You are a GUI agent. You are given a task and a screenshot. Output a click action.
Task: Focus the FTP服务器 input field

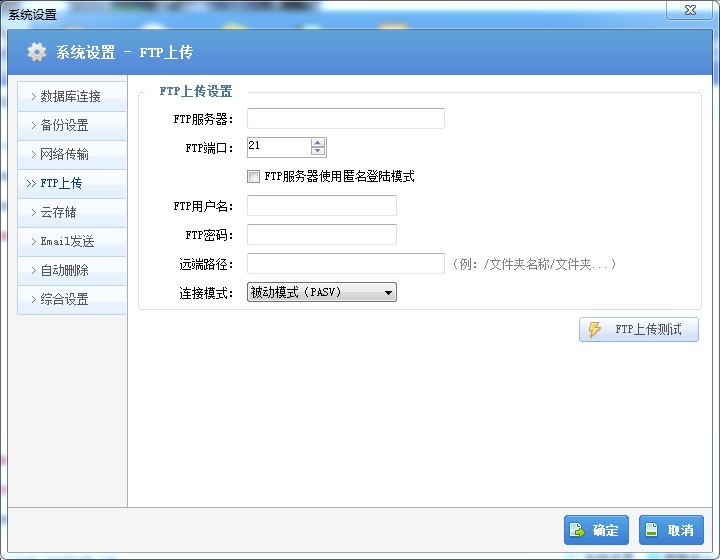[346, 118]
